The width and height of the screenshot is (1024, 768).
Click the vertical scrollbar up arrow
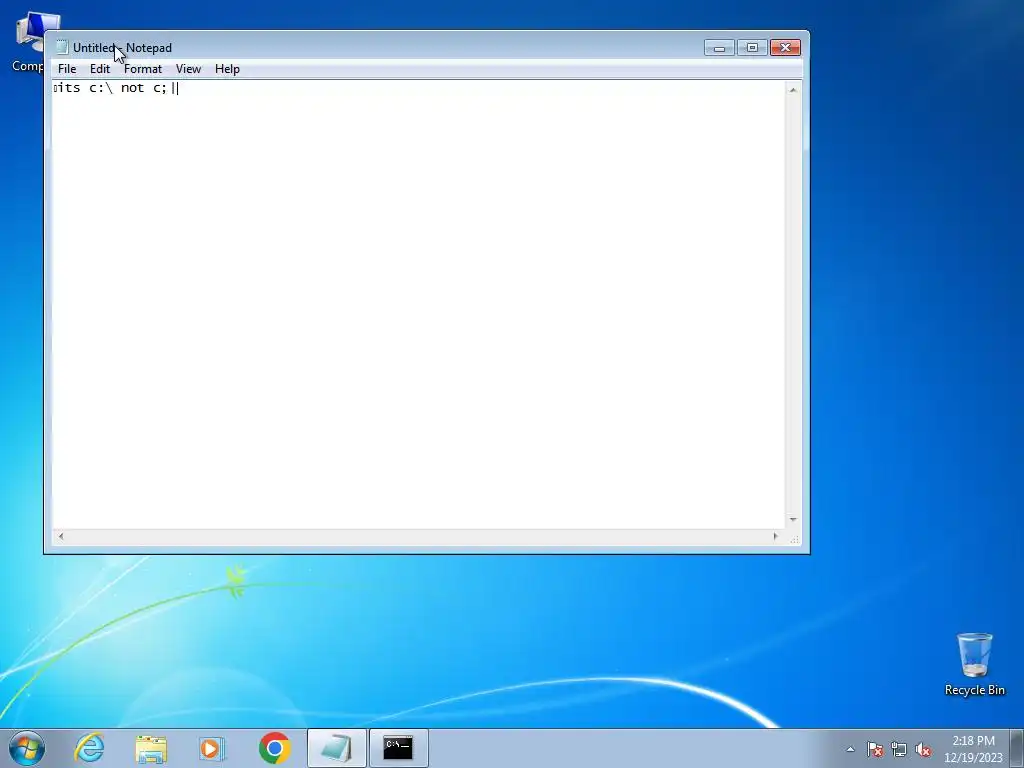[793, 90]
